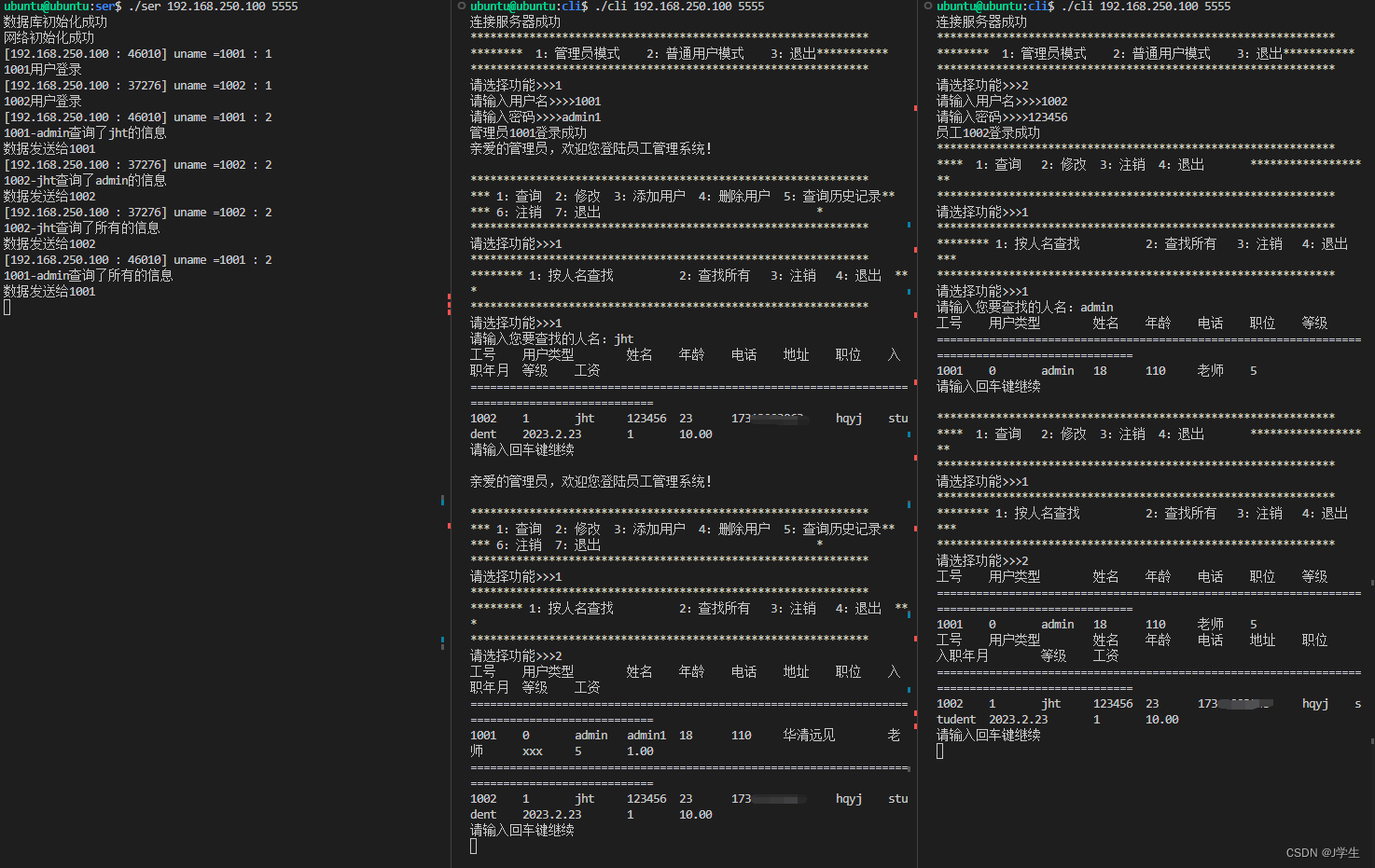Select '1001-admin查询了所有的信息' in server log
The width and height of the screenshot is (1375, 868).
88,276
